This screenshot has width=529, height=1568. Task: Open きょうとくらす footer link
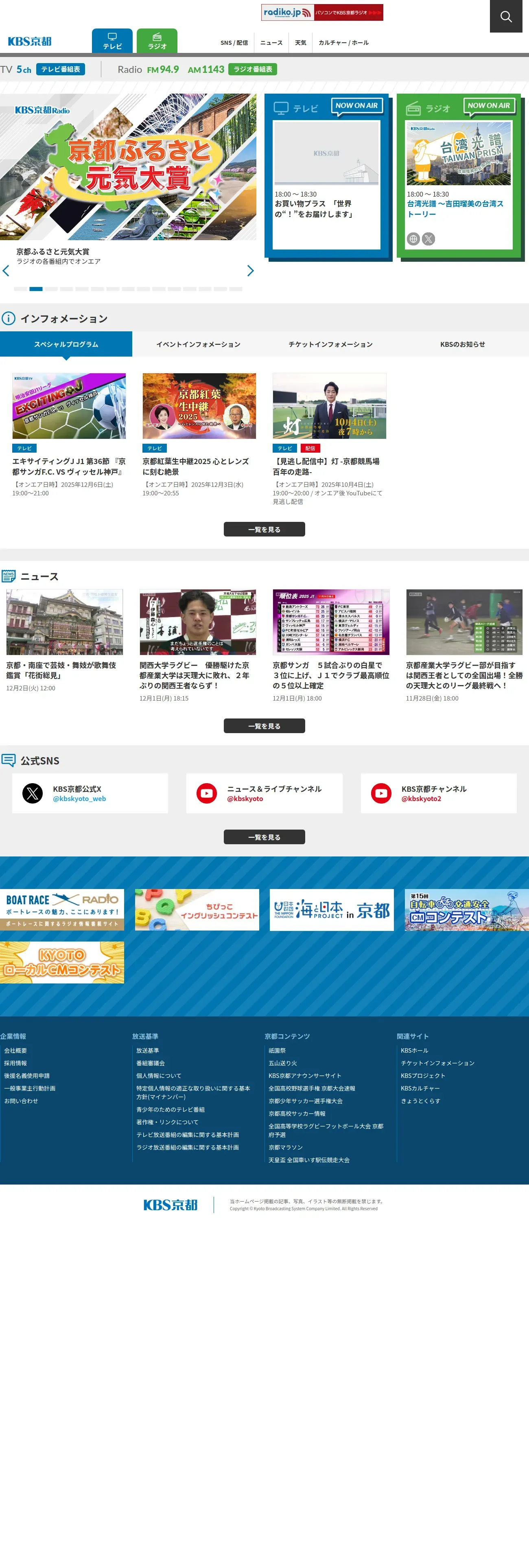pos(421,1101)
